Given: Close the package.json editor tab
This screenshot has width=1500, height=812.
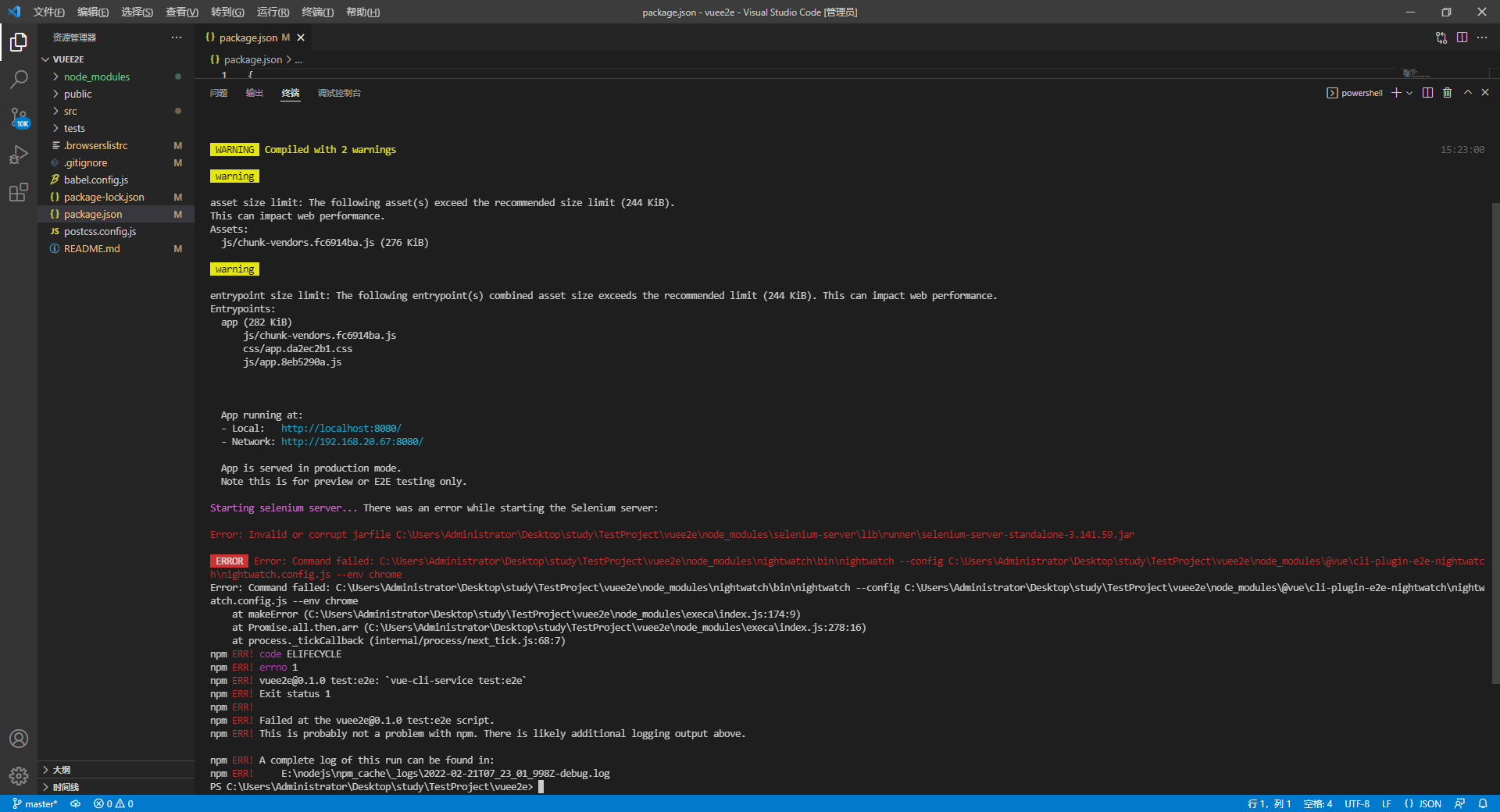Looking at the screenshot, I should point(301,37).
